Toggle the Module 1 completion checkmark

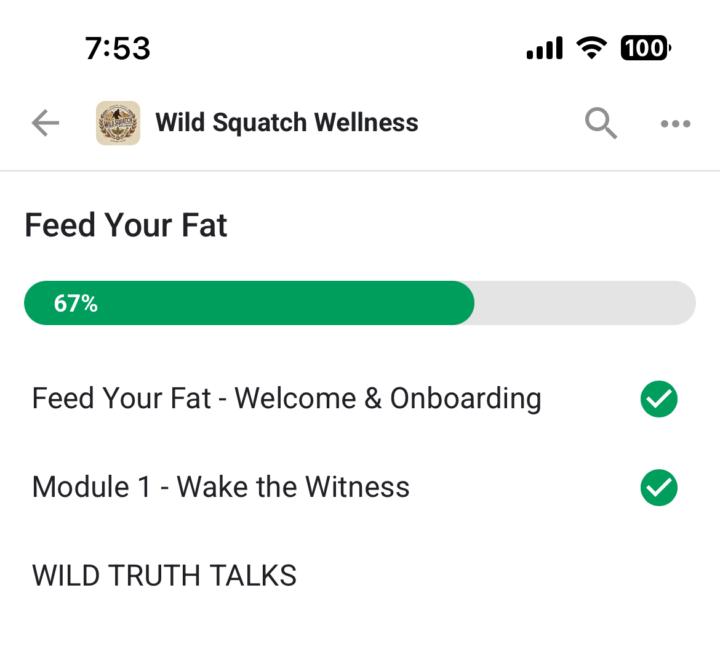click(x=658, y=487)
